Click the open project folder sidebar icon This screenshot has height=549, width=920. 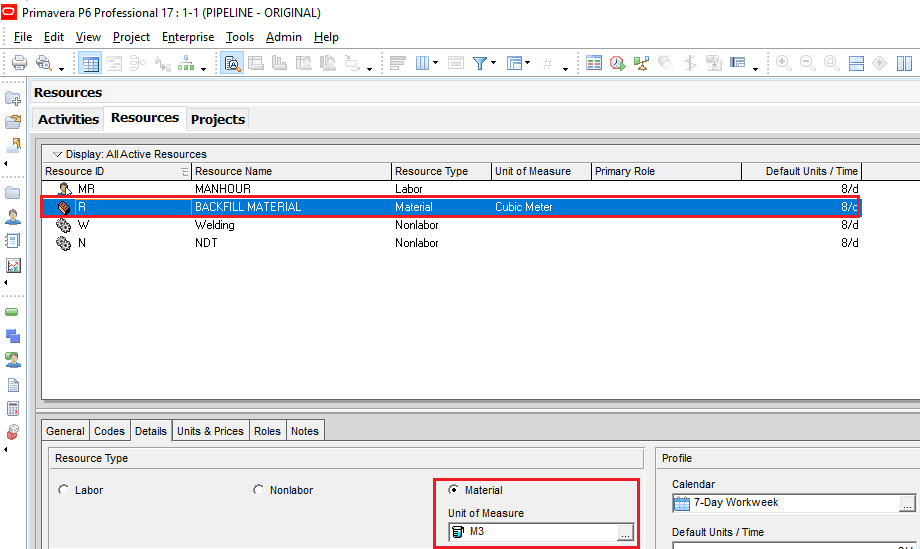[12, 121]
